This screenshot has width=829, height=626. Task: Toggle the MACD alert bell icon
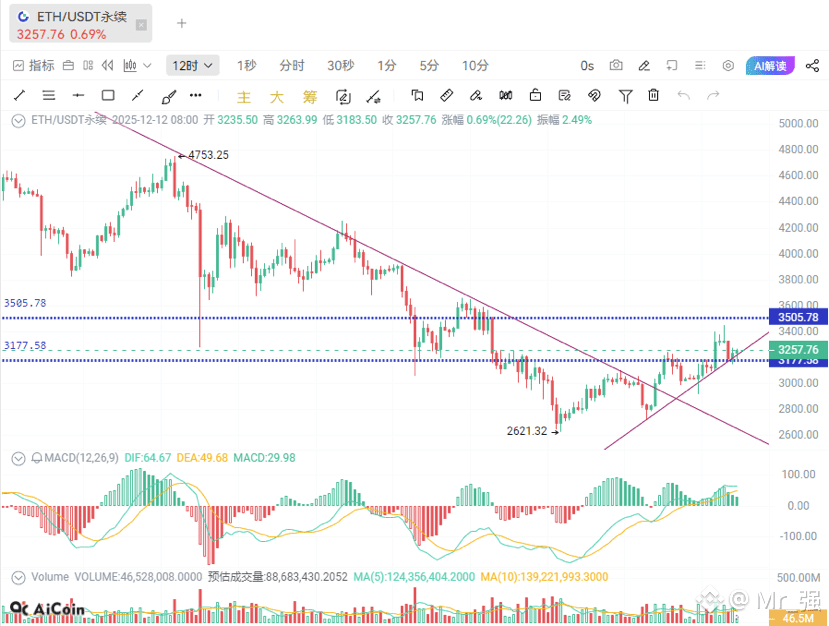(36, 458)
